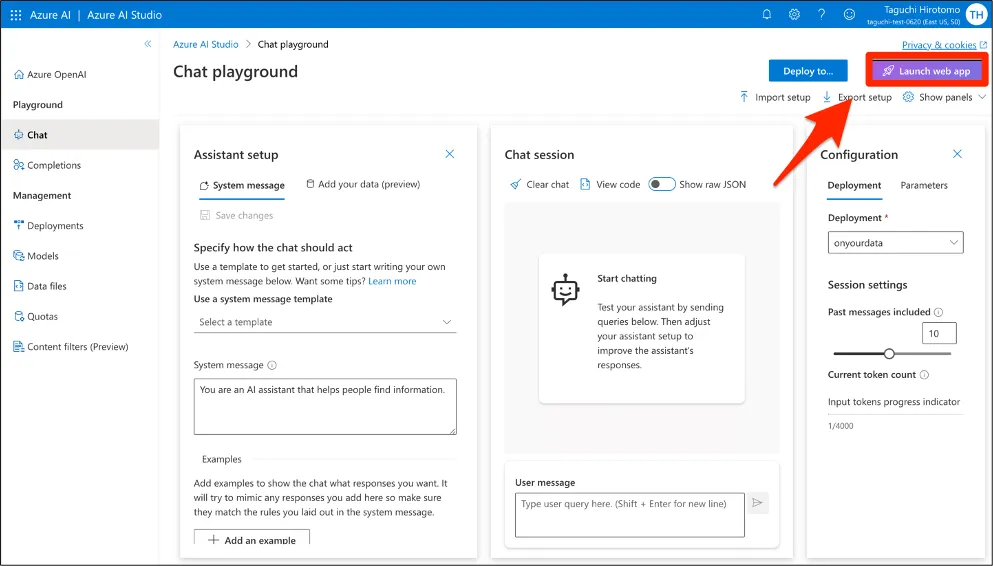Adjust the Past messages included slider
The height and width of the screenshot is (566, 993).
[x=889, y=353]
